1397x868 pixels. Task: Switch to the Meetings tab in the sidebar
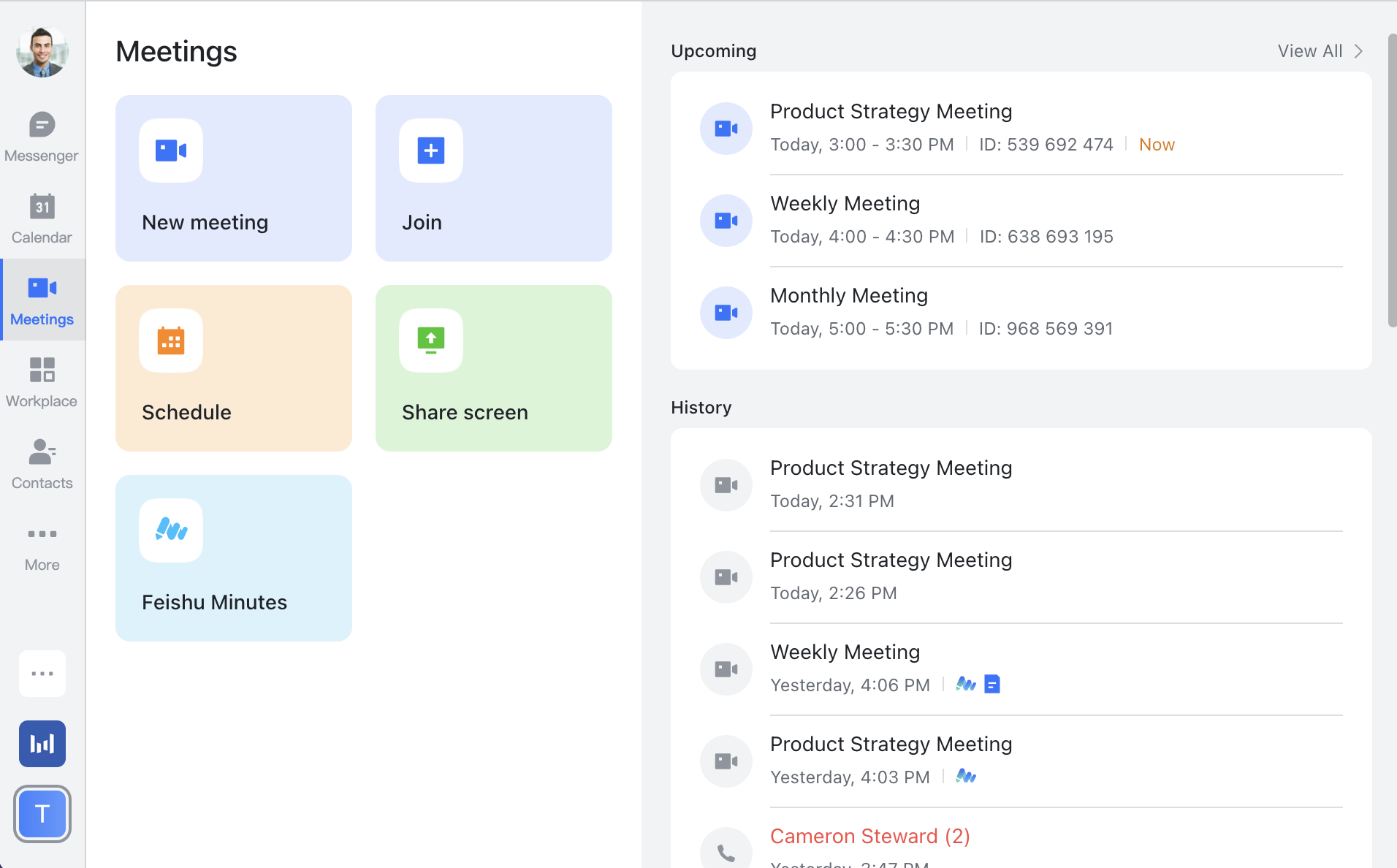click(42, 300)
